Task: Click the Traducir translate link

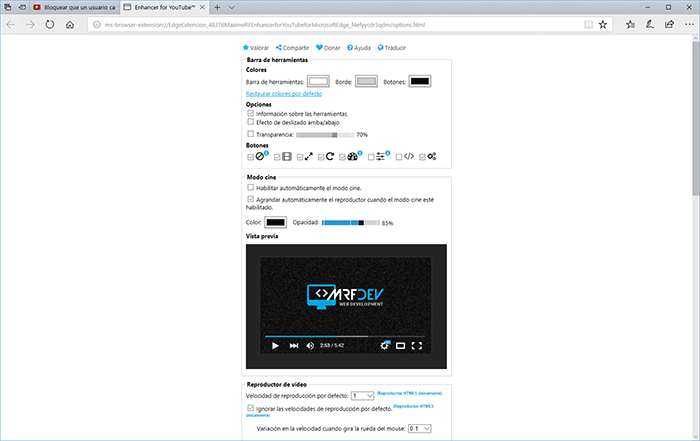Action: click(x=392, y=48)
